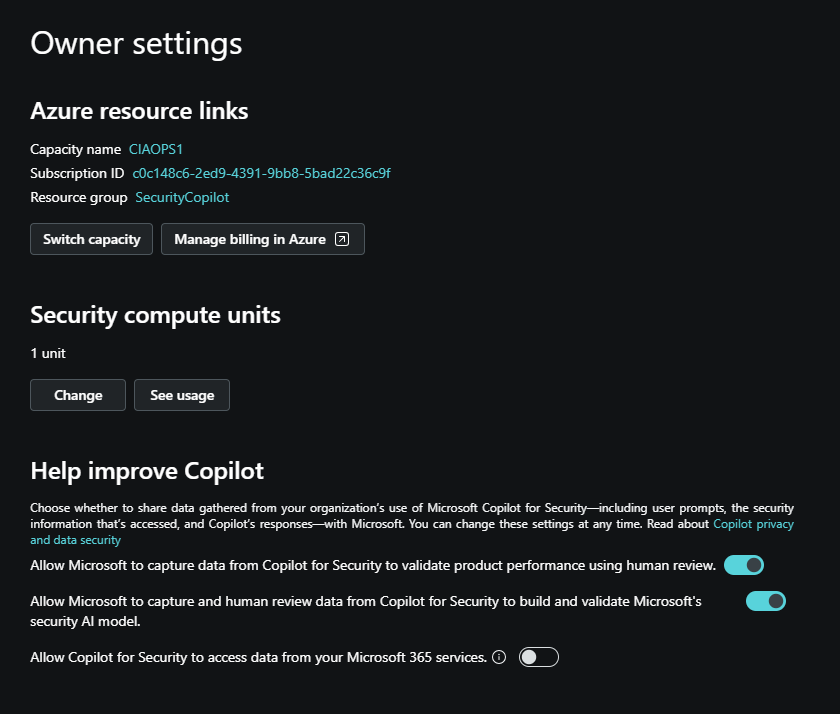Image resolution: width=840 pixels, height=714 pixels.
Task: Click the Help improve Copilot heading
Action: [147, 471]
